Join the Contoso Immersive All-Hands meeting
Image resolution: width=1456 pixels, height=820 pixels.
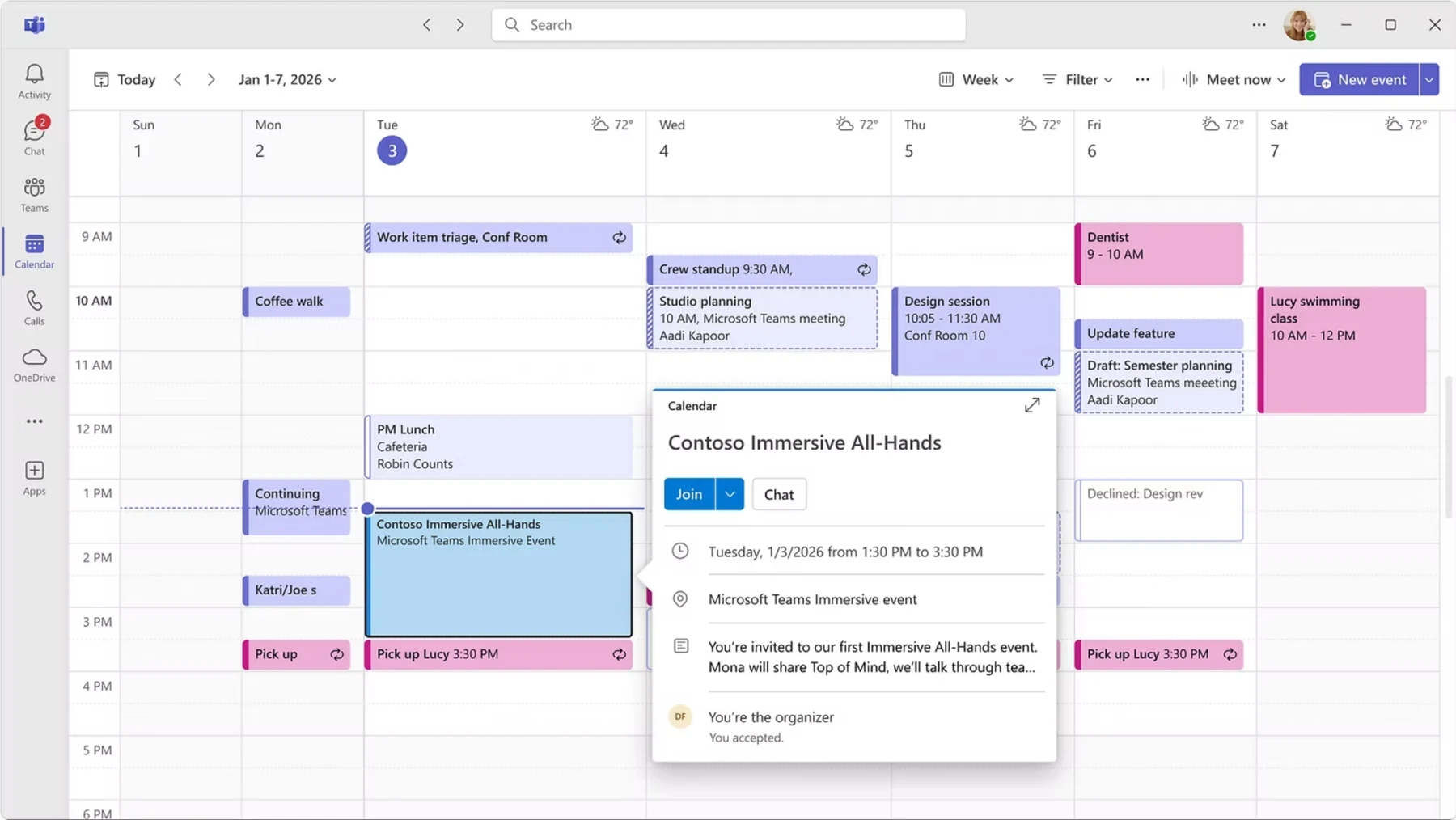pos(689,494)
